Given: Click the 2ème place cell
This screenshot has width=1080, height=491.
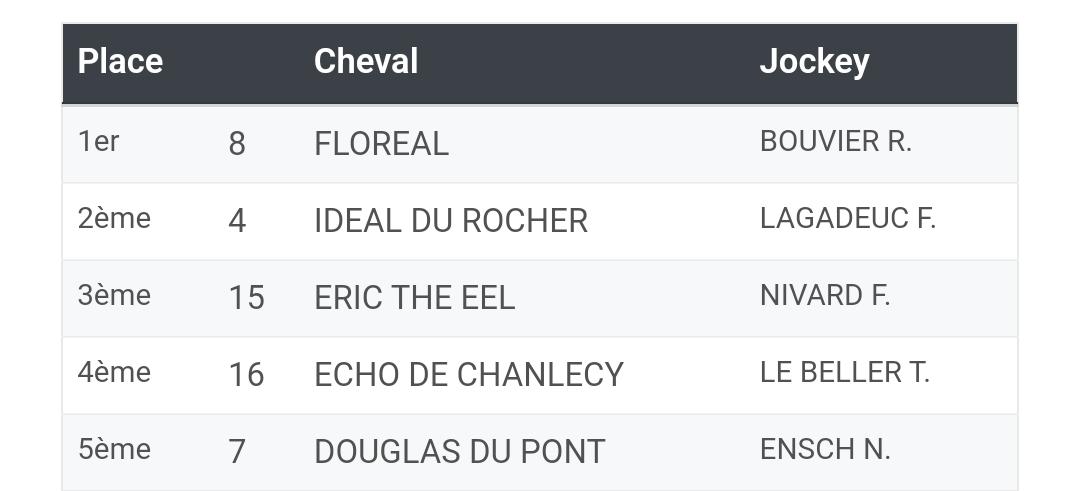Looking at the screenshot, I should [x=114, y=218].
